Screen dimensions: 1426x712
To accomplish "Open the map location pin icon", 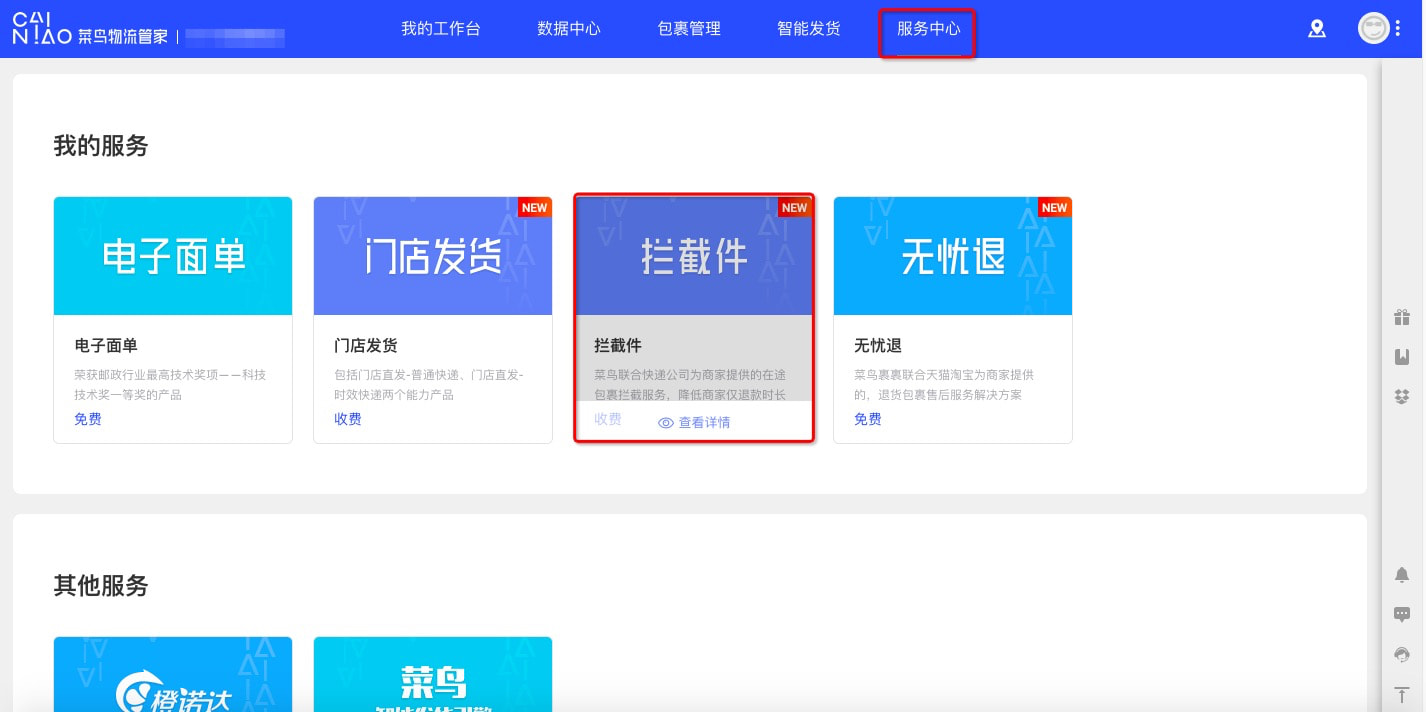I will (1317, 29).
